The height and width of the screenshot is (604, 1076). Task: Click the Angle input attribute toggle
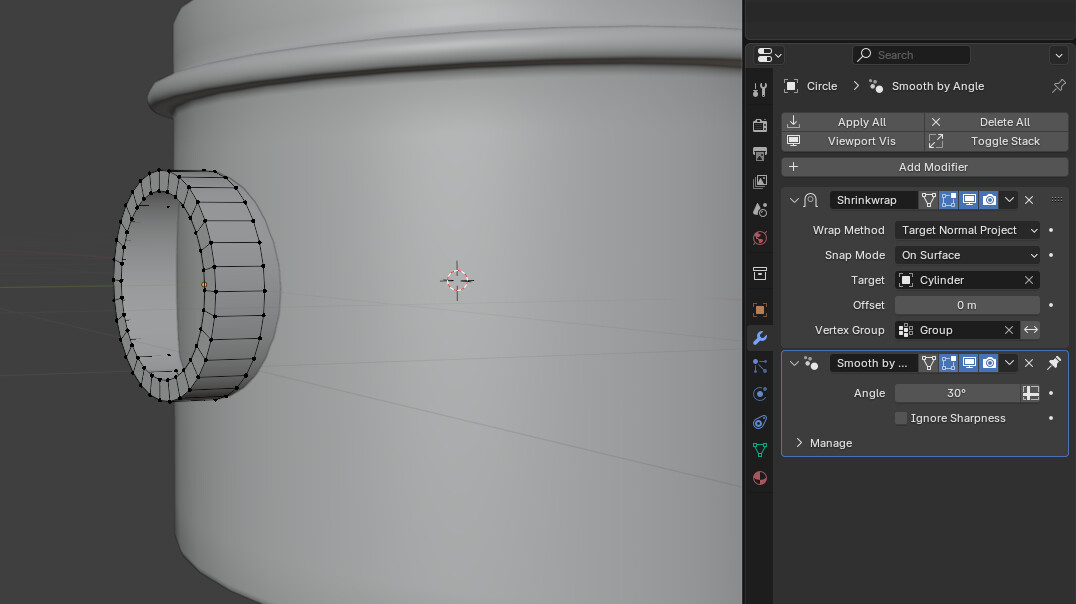click(1031, 393)
